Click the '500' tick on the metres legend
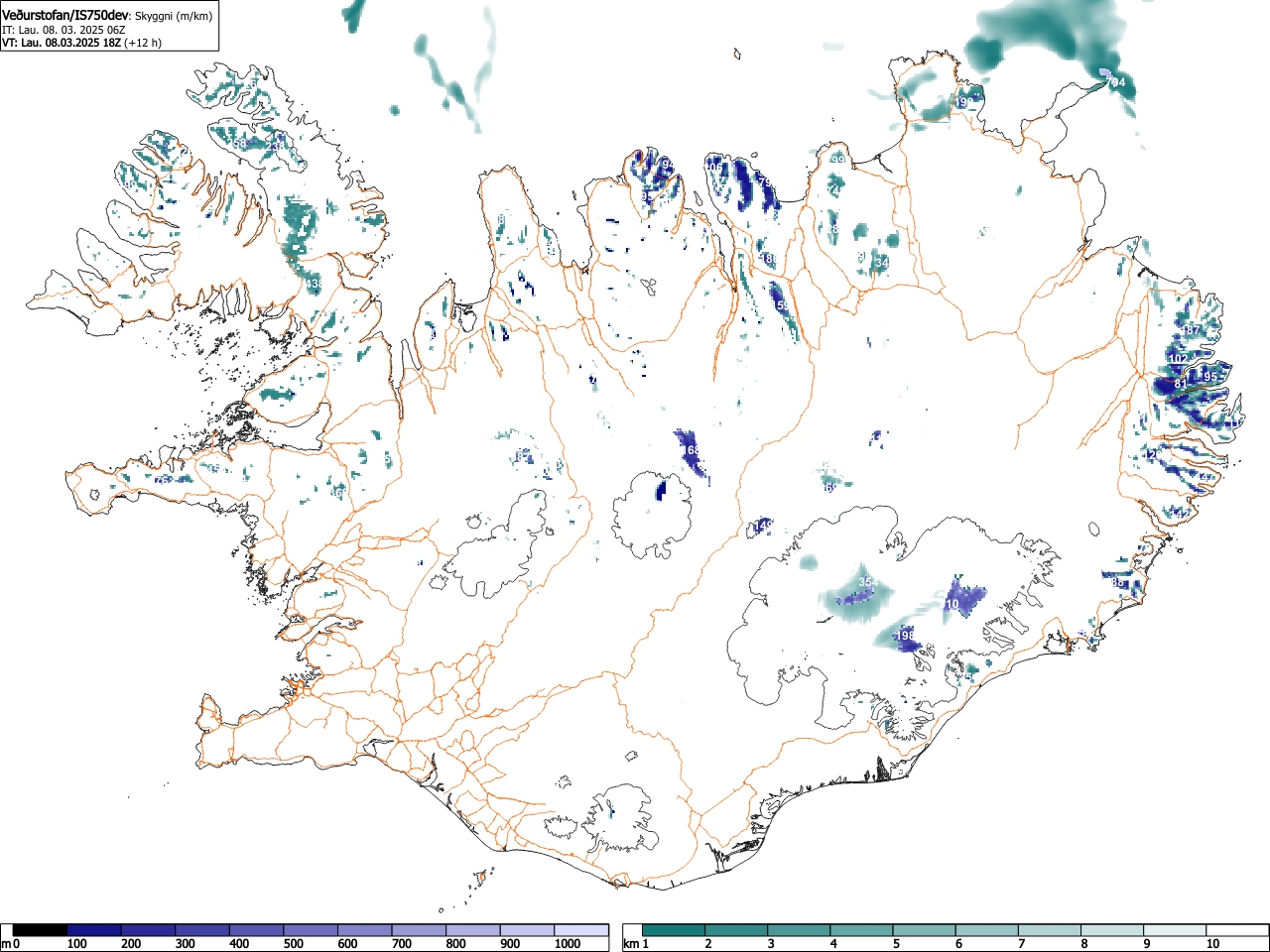This screenshot has width=1270, height=952. tap(293, 944)
